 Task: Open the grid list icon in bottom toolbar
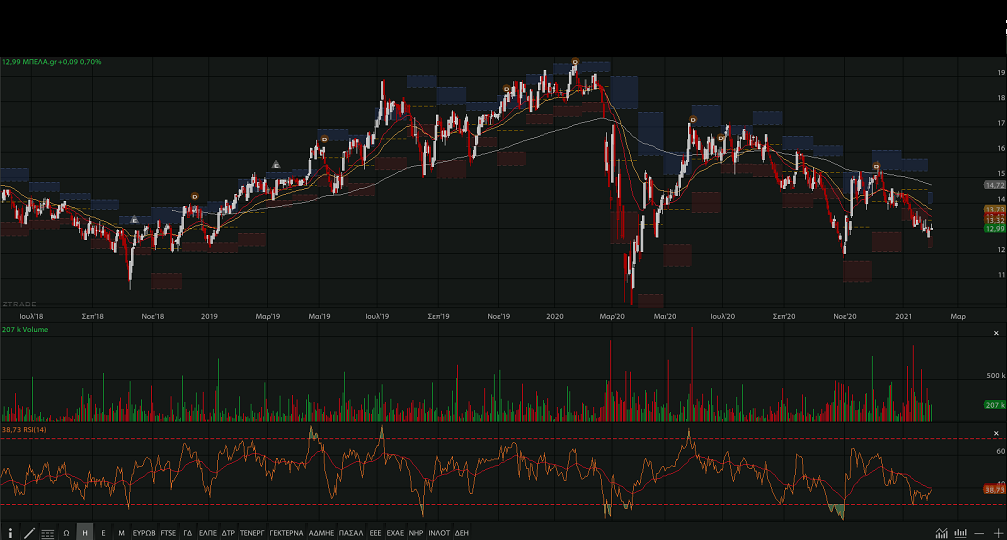point(47,533)
